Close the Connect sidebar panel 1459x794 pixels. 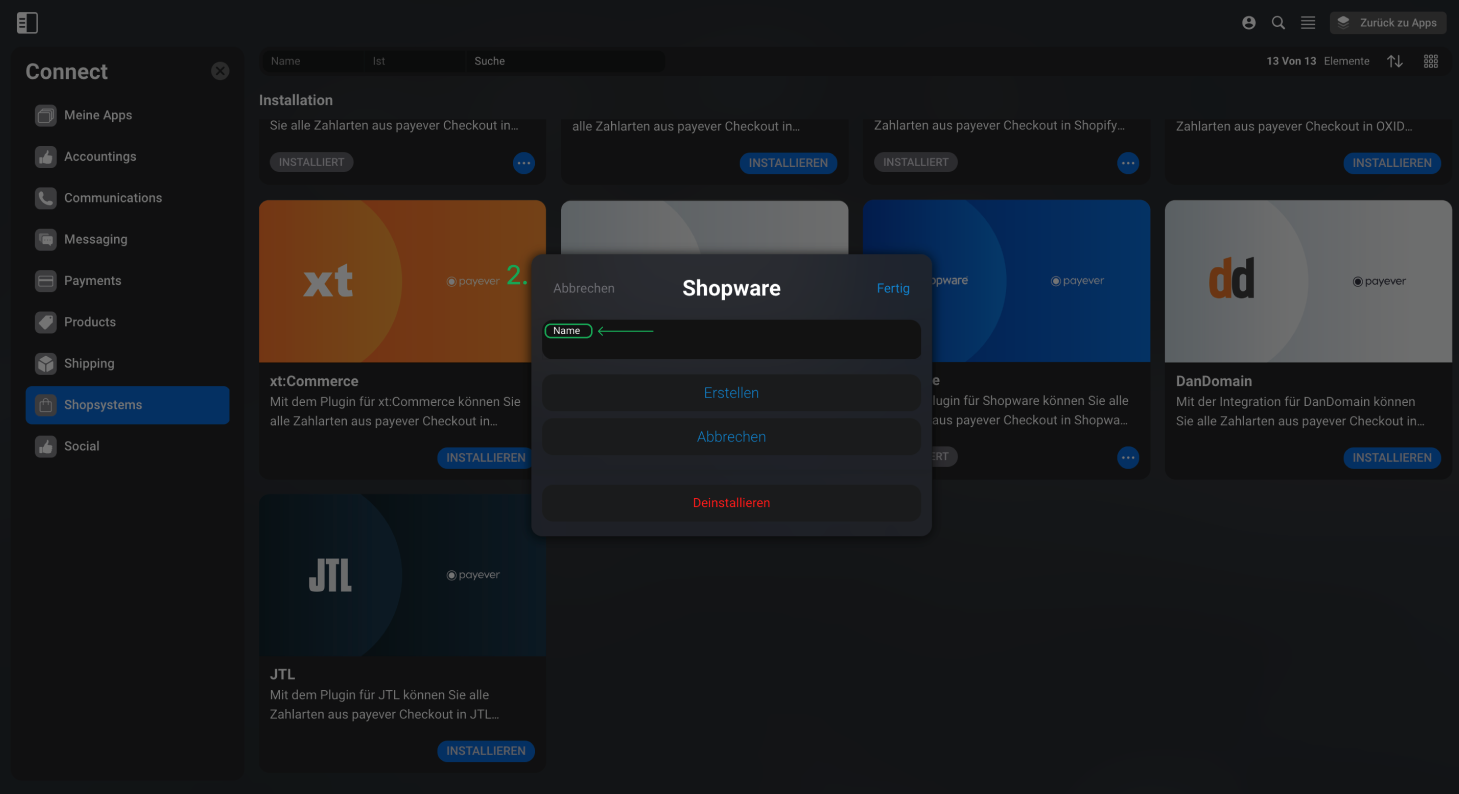[220, 71]
